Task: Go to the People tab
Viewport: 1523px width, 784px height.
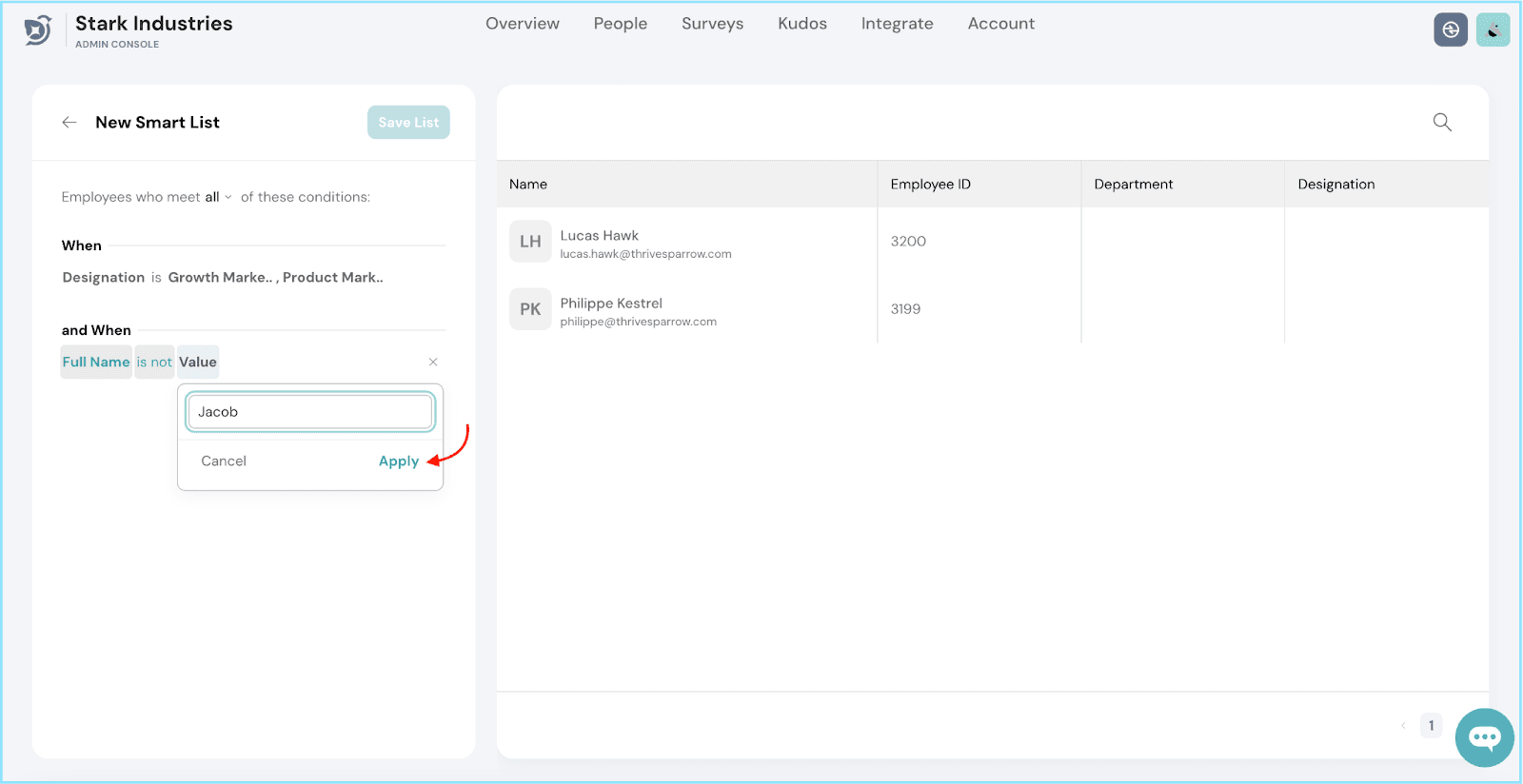Action: point(620,24)
